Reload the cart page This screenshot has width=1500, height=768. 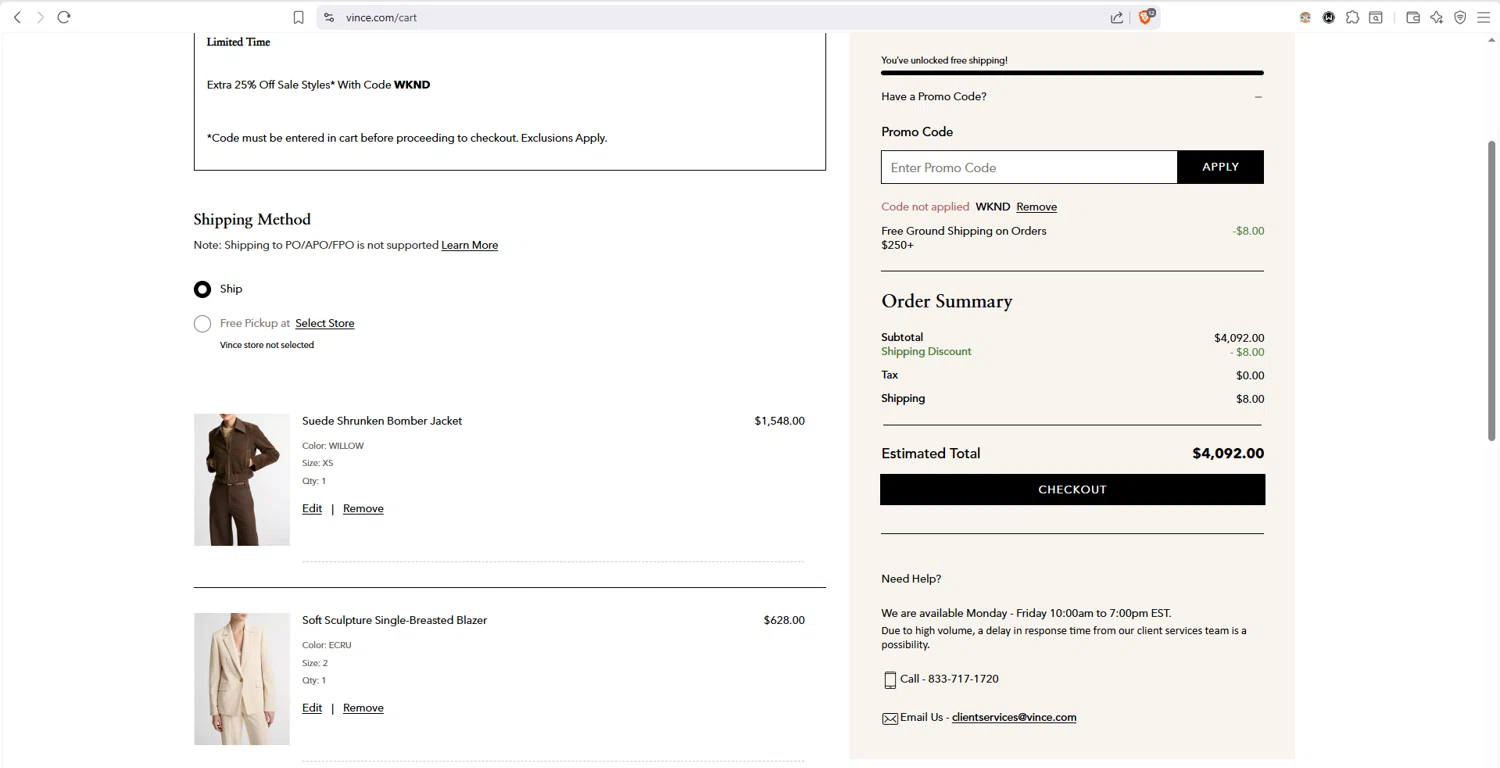click(x=64, y=17)
